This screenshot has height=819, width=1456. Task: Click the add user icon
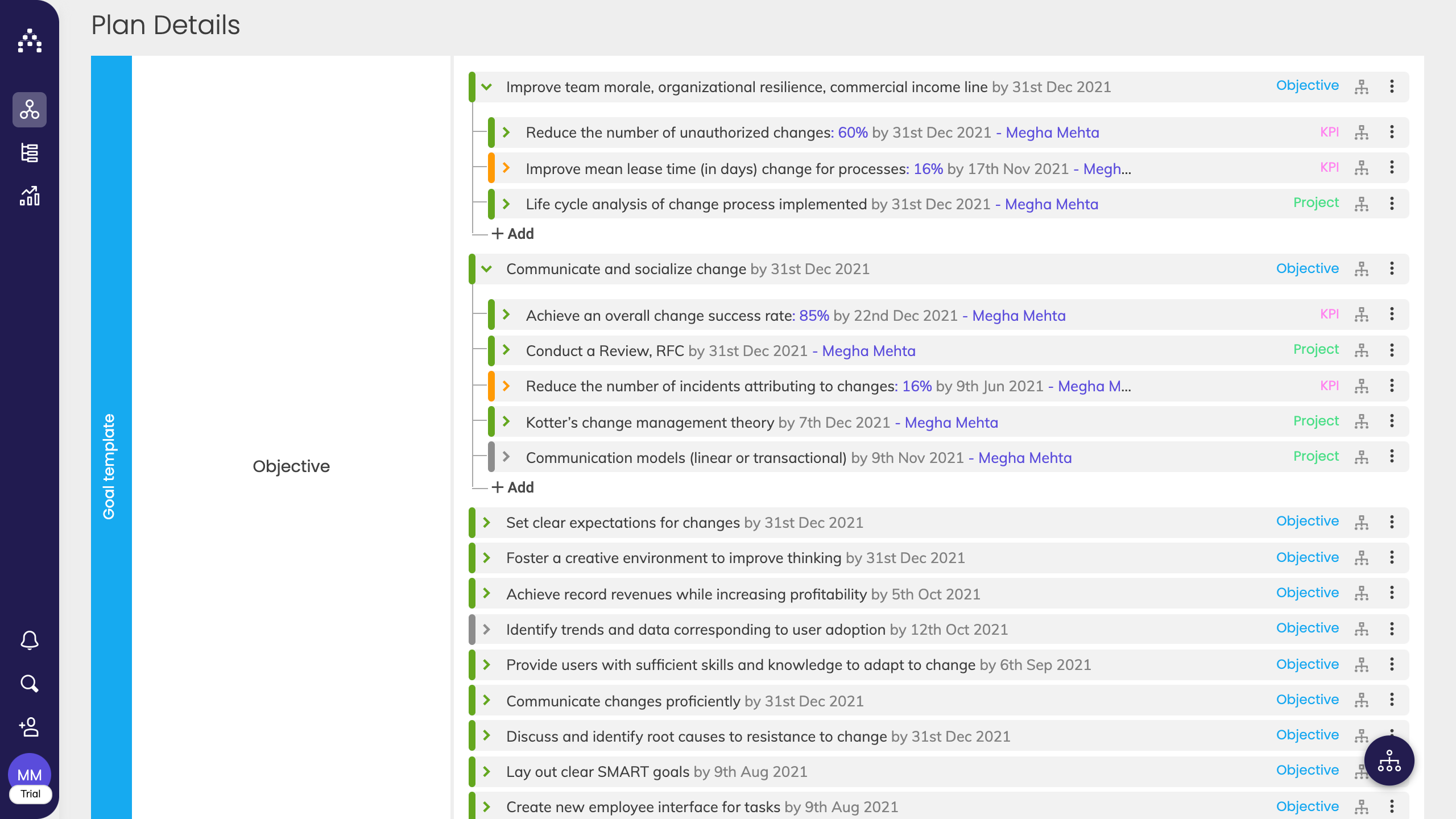point(30,727)
